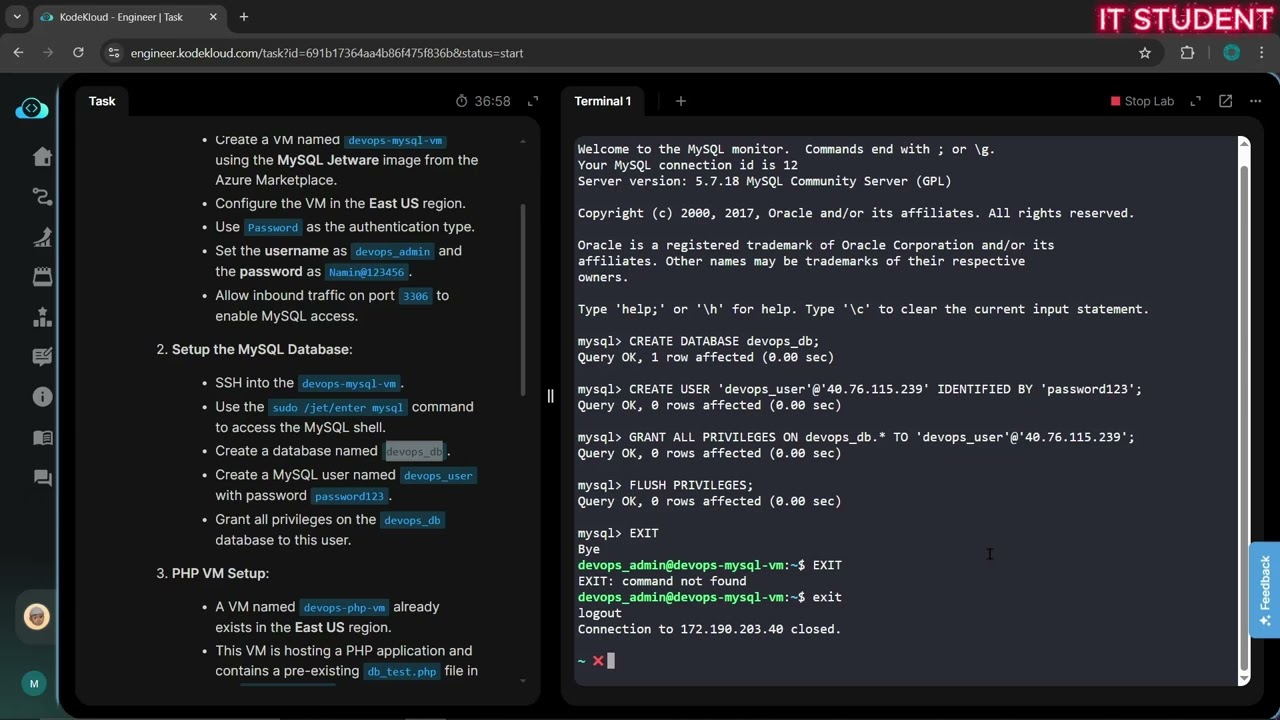
Task: Open terminal in new window icon
Action: tap(1225, 101)
